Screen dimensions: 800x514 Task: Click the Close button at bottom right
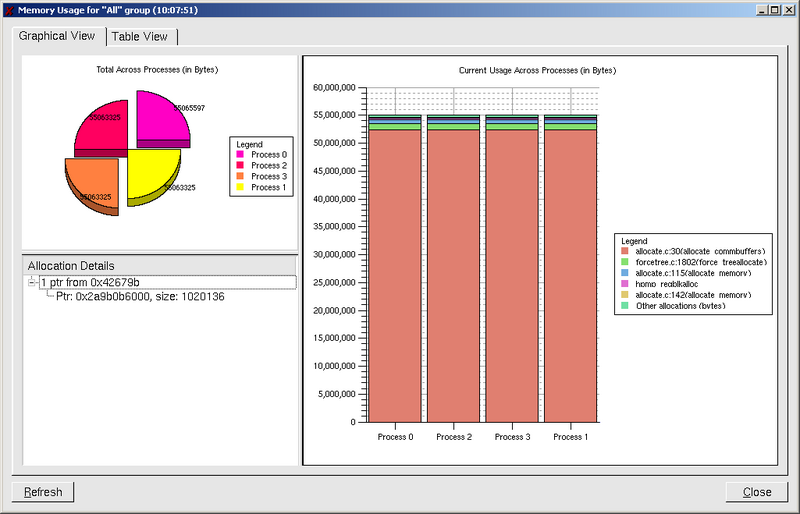[x=756, y=492]
